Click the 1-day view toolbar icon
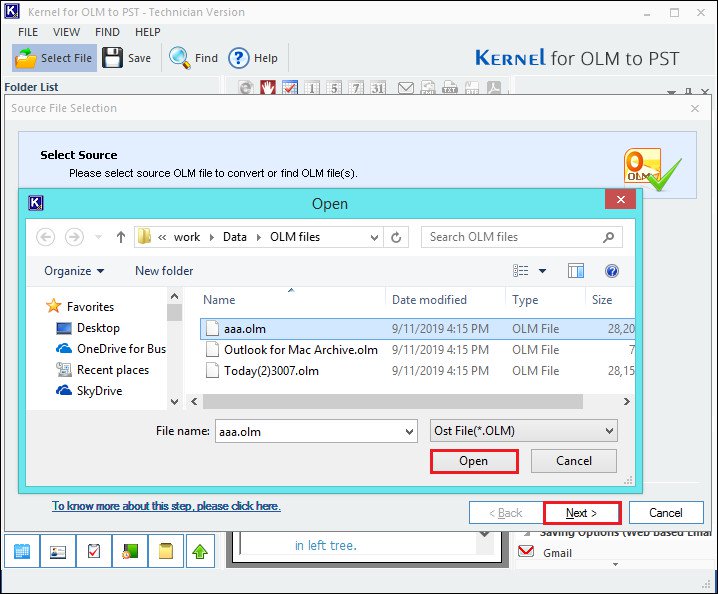The image size is (718, 594). (312, 87)
